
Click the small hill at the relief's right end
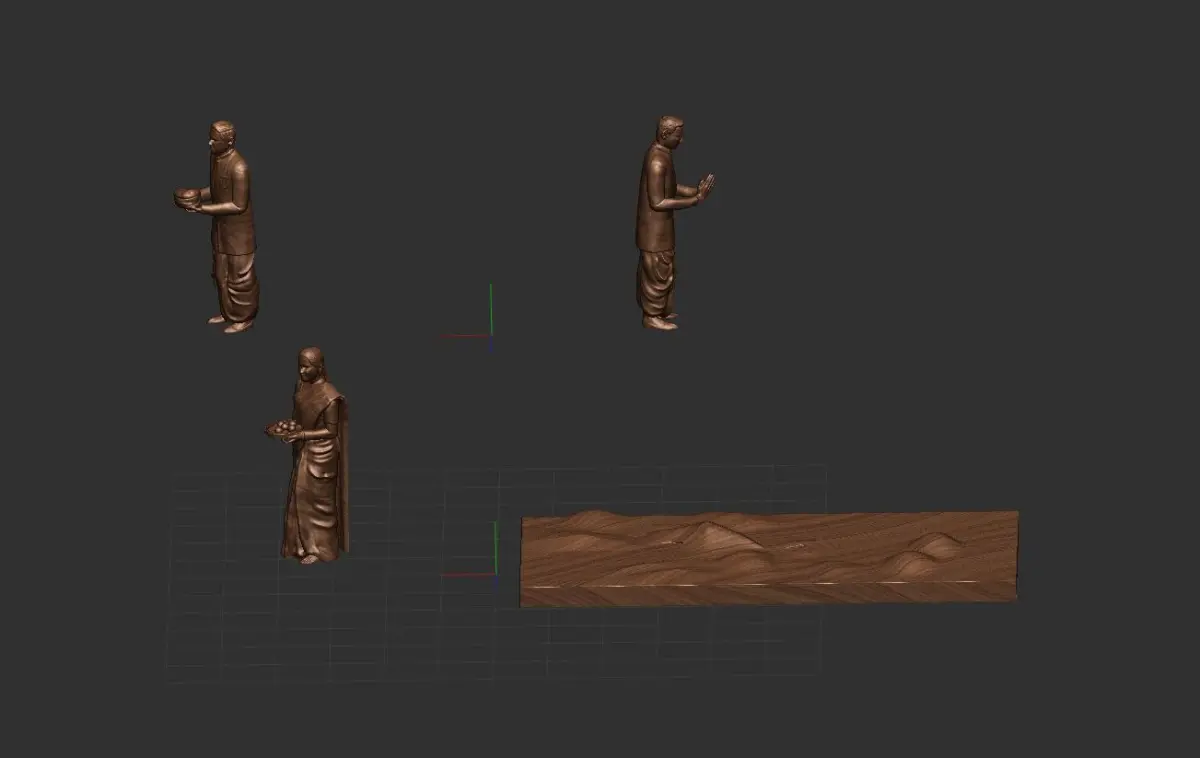click(x=938, y=545)
